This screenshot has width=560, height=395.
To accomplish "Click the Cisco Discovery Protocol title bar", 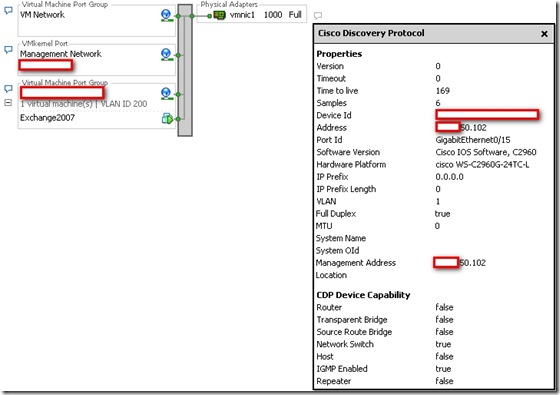I will pyautogui.click(x=434, y=34).
